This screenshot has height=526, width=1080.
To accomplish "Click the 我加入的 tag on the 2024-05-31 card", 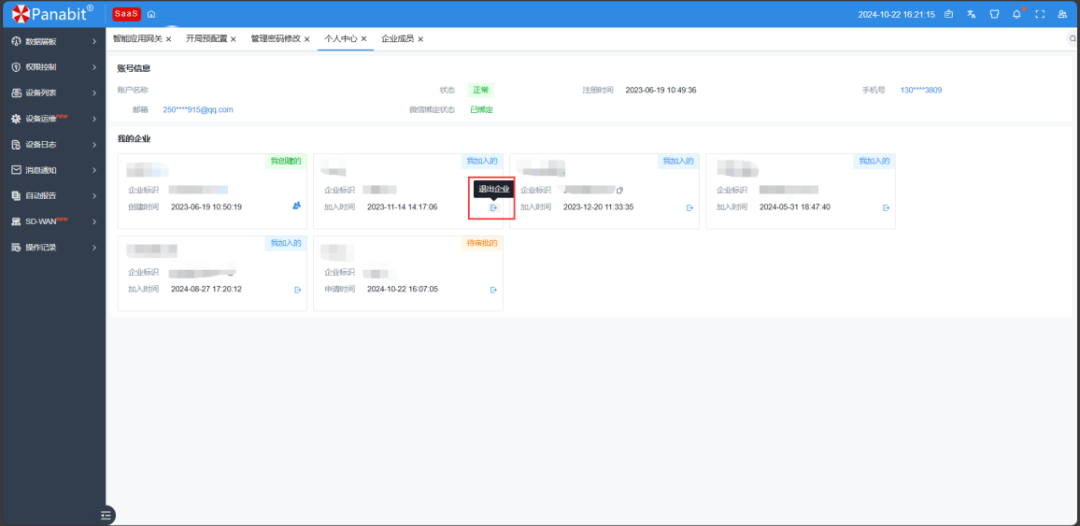I will coord(875,160).
